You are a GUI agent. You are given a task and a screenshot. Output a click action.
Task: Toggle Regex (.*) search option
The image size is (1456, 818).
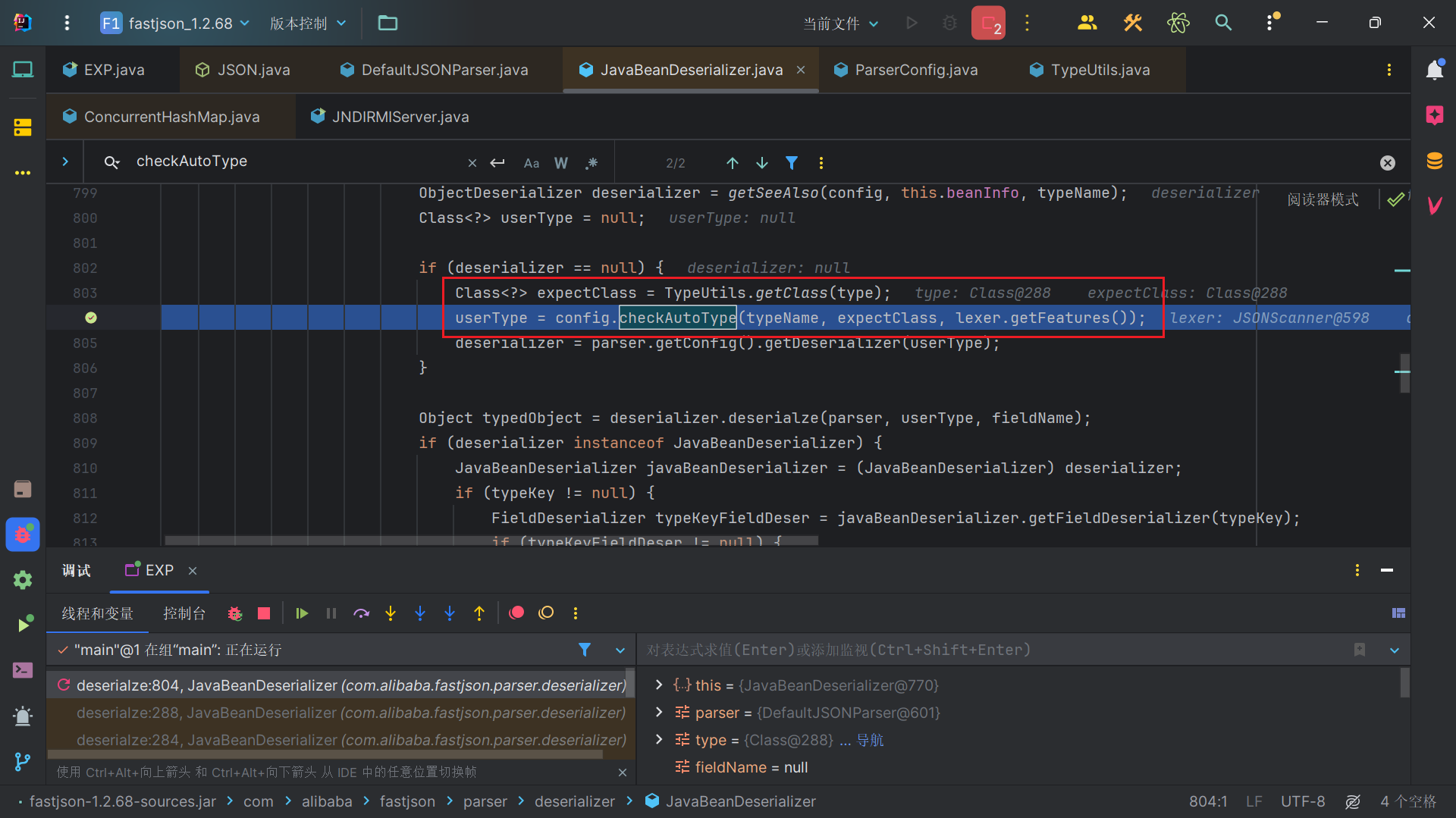pyautogui.click(x=591, y=163)
